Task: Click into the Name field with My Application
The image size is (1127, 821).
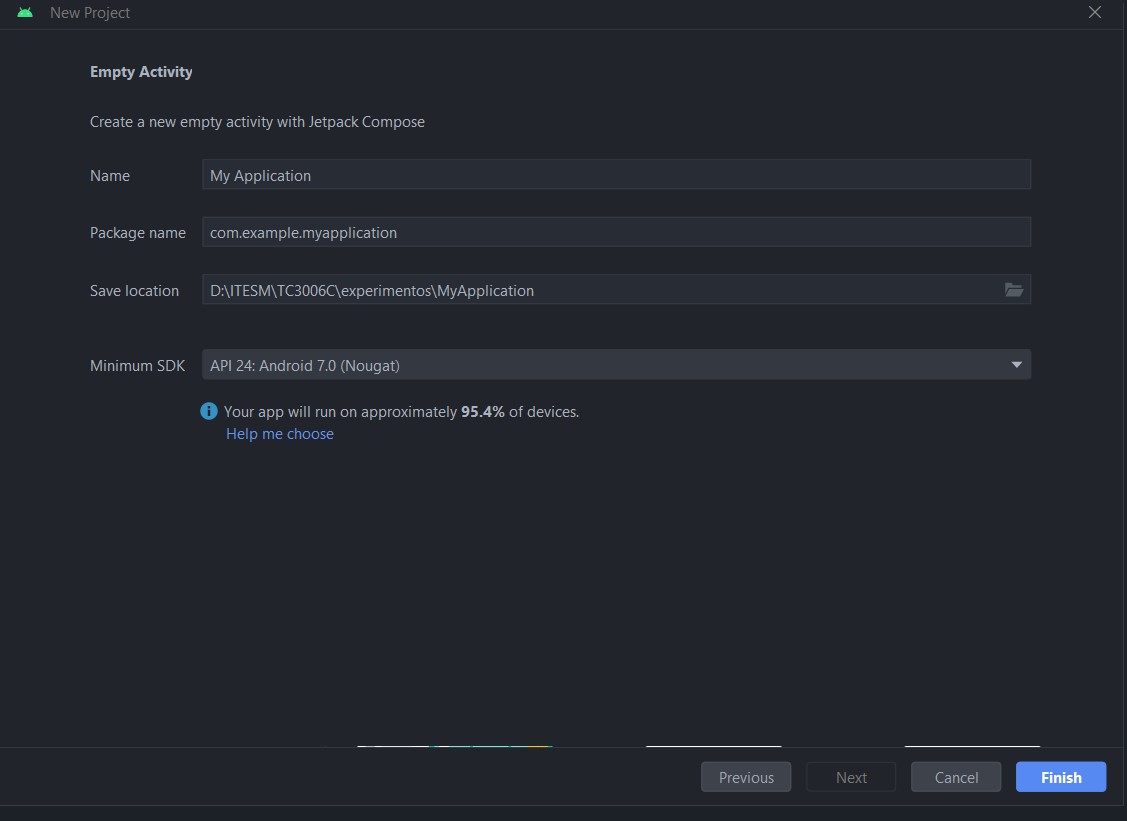Action: 615,175
